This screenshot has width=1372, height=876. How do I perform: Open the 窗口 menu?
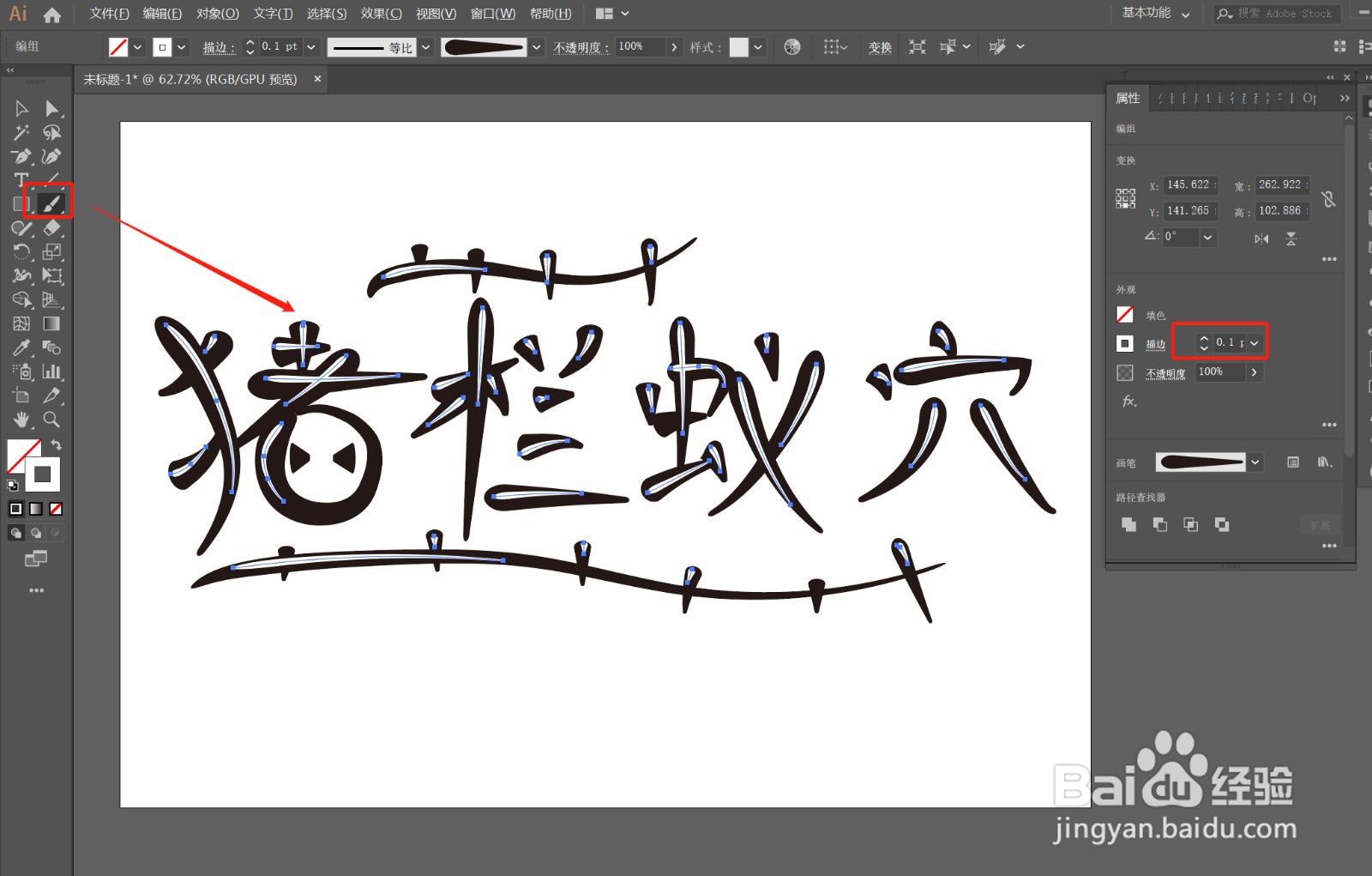491,14
